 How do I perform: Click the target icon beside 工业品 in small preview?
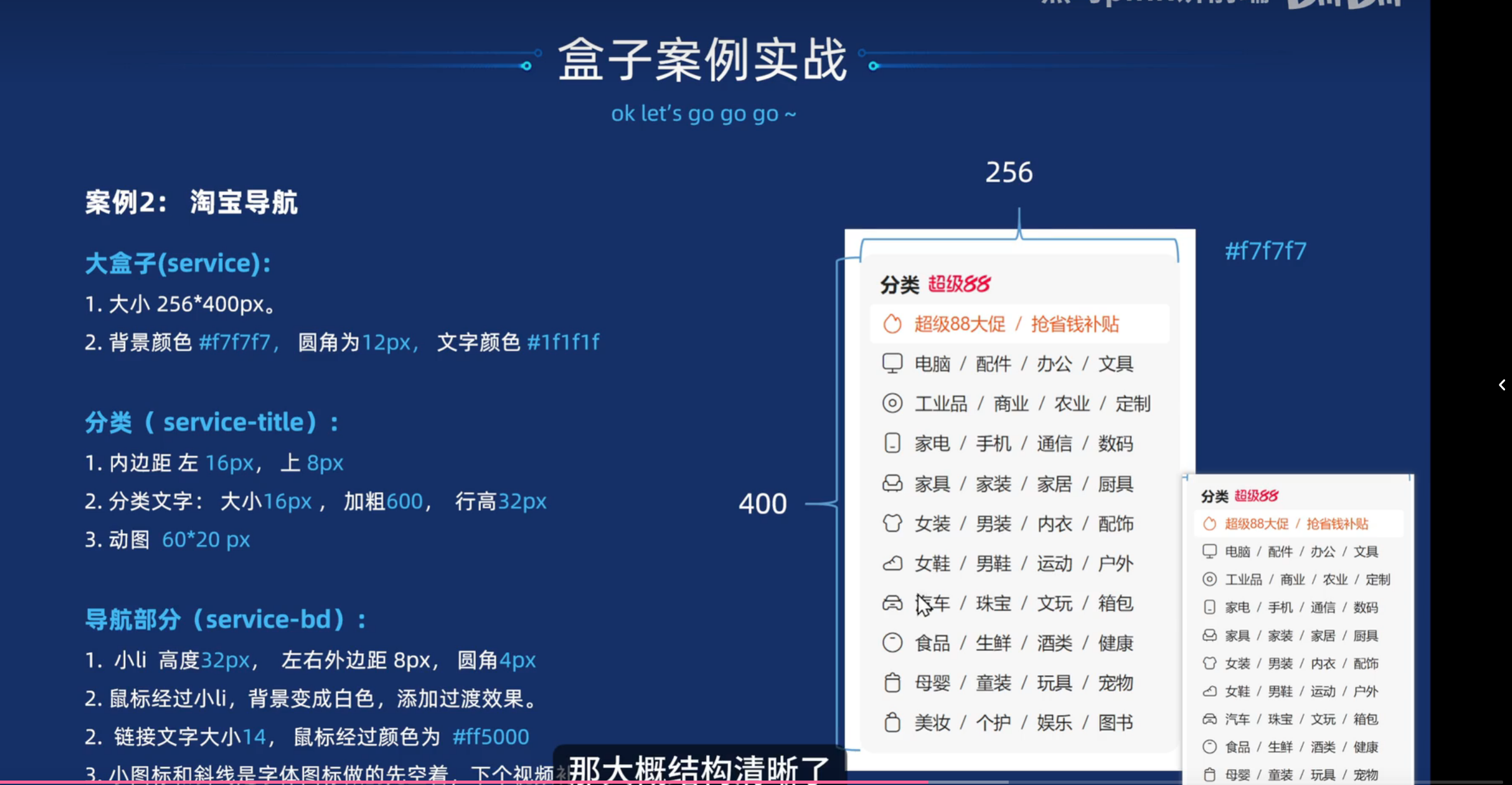(1209, 579)
